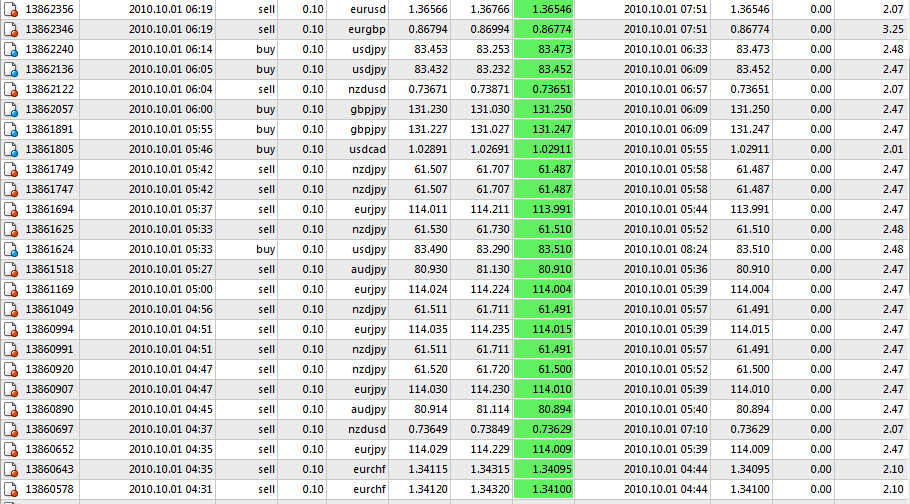Click green take-profit cell 113.991
910x504 pixels.
click(x=543, y=209)
